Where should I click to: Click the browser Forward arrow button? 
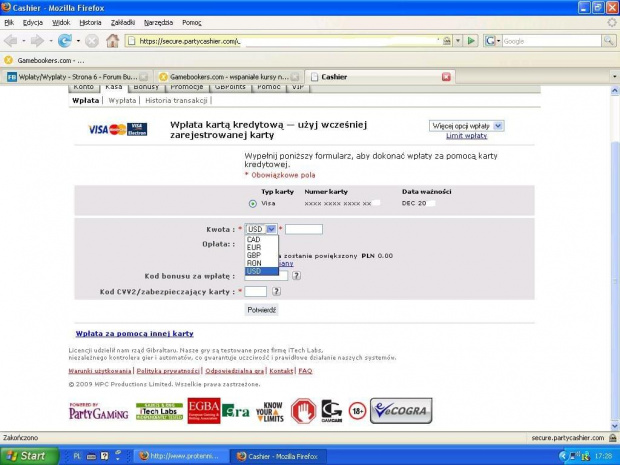(x=37, y=40)
